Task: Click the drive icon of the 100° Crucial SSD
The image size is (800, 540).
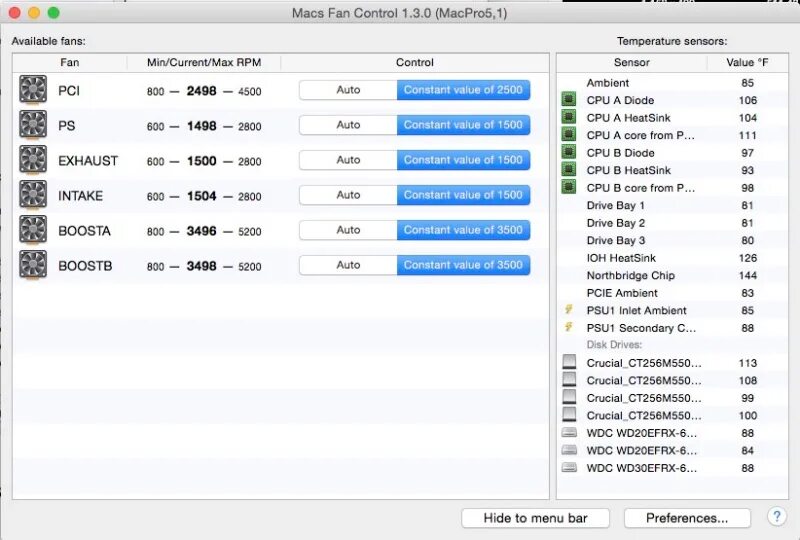Action: click(x=569, y=414)
